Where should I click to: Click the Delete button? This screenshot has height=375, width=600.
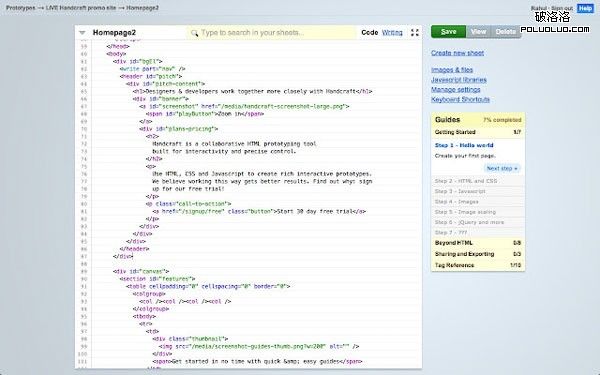pyautogui.click(x=505, y=32)
